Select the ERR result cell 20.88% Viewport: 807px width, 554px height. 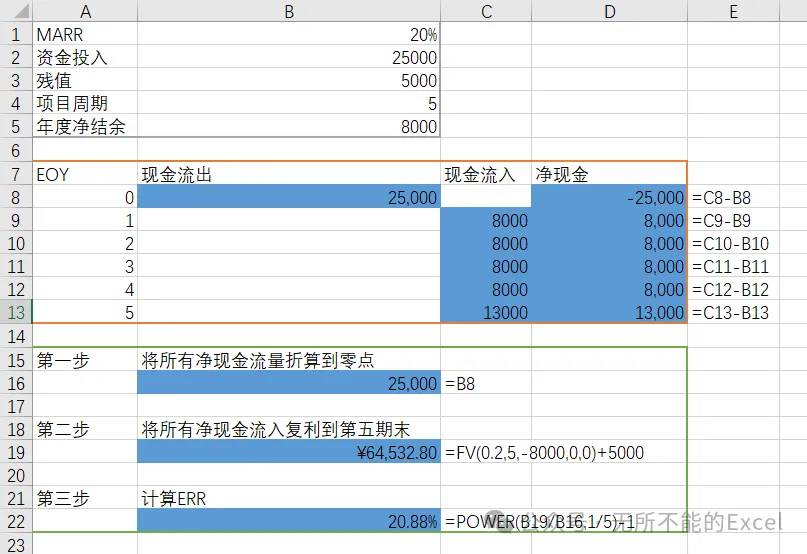289,521
